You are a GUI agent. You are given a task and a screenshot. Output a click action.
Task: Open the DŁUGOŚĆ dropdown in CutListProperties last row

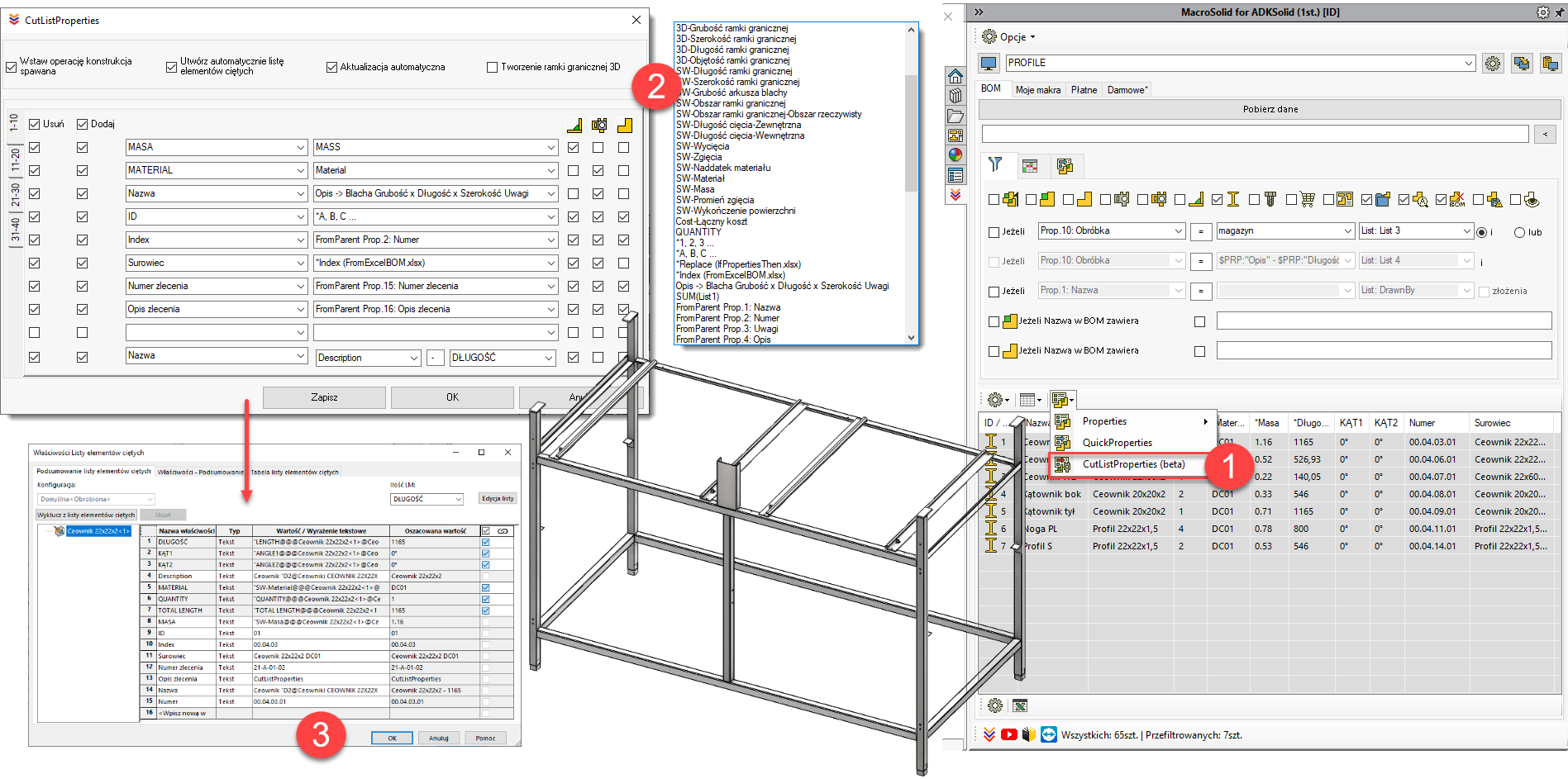tap(549, 358)
